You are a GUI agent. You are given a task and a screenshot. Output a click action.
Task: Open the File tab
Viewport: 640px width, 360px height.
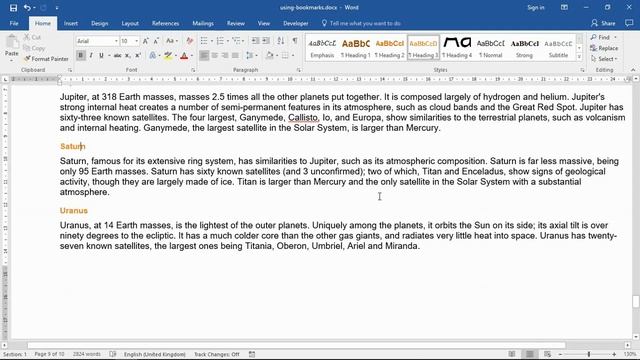point(14,23)
